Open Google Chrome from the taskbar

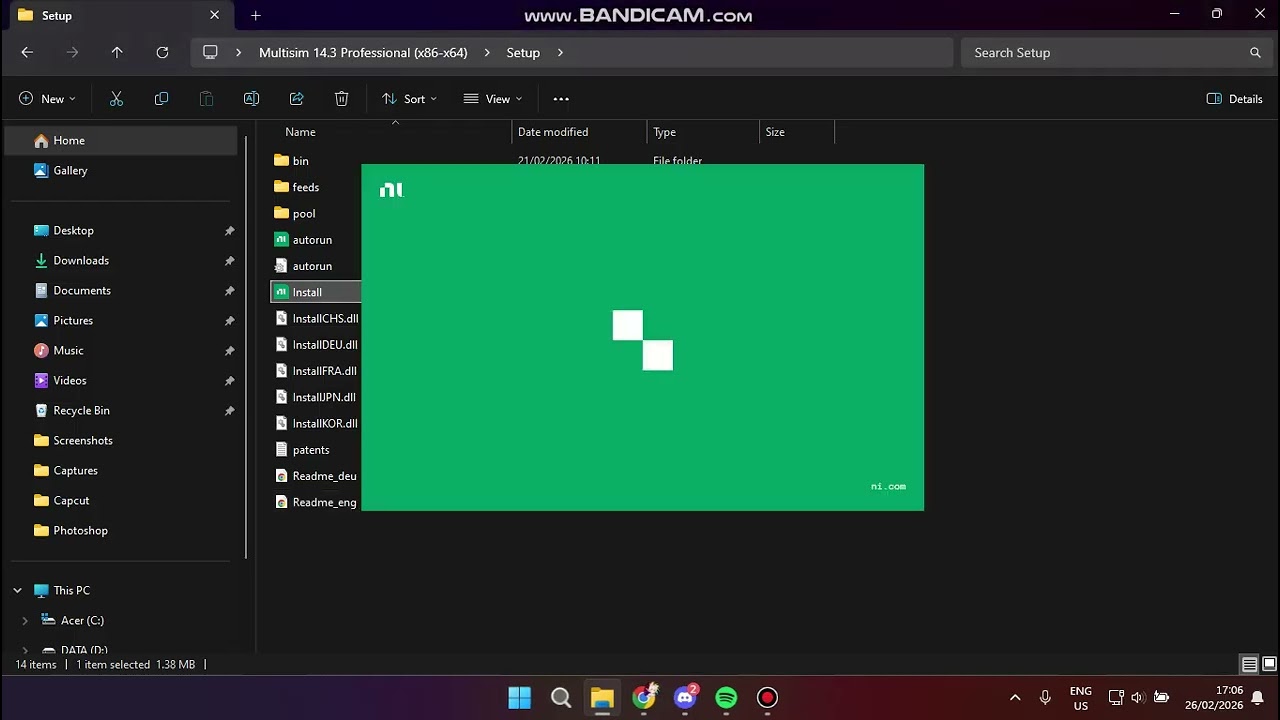click(x=644, y=697)
